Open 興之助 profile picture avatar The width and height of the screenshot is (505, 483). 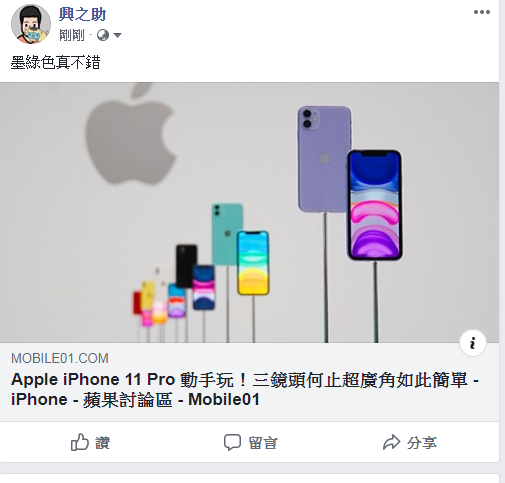31,24
